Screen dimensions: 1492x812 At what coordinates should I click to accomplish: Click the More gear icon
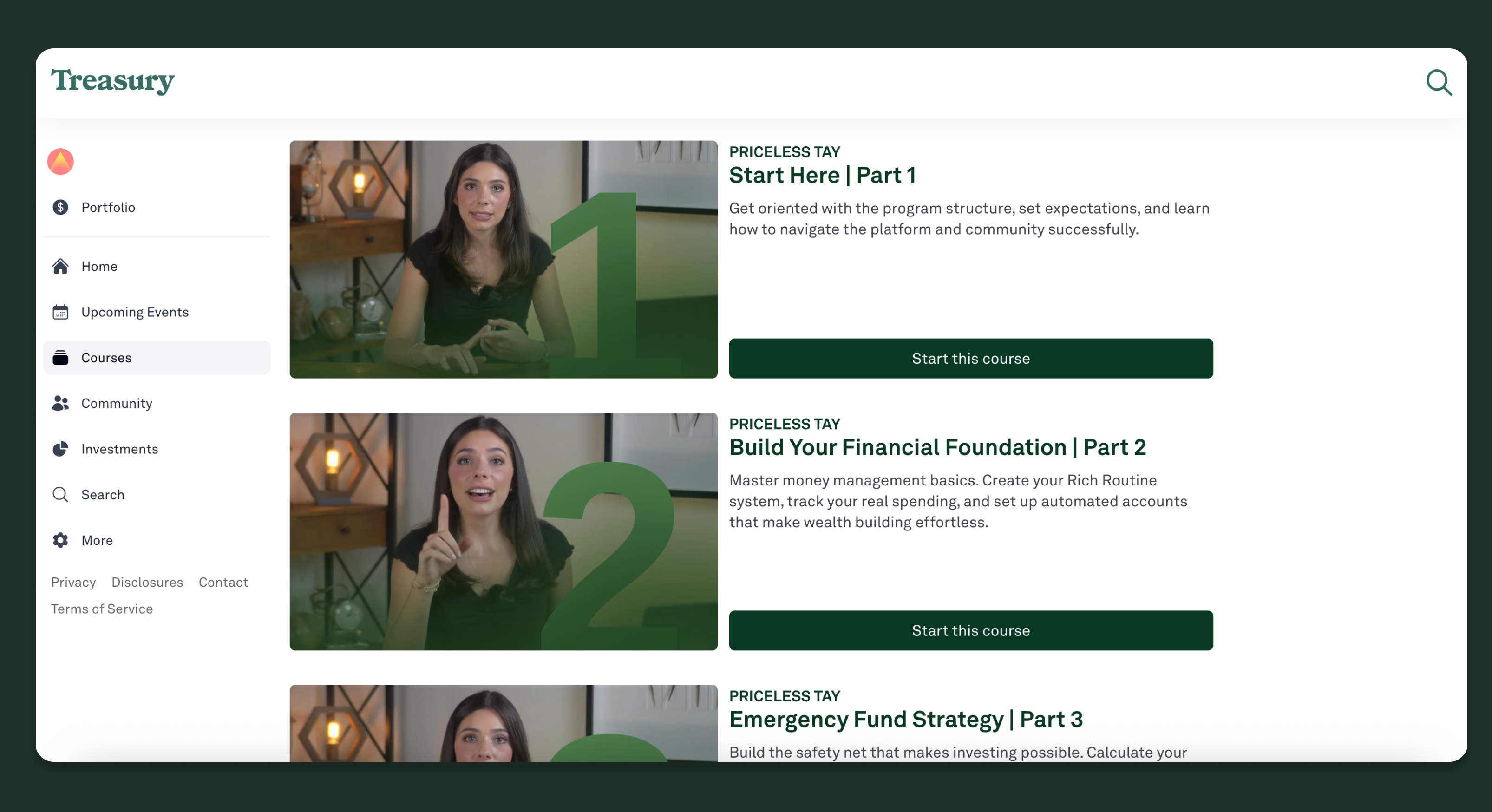(60, 540)
